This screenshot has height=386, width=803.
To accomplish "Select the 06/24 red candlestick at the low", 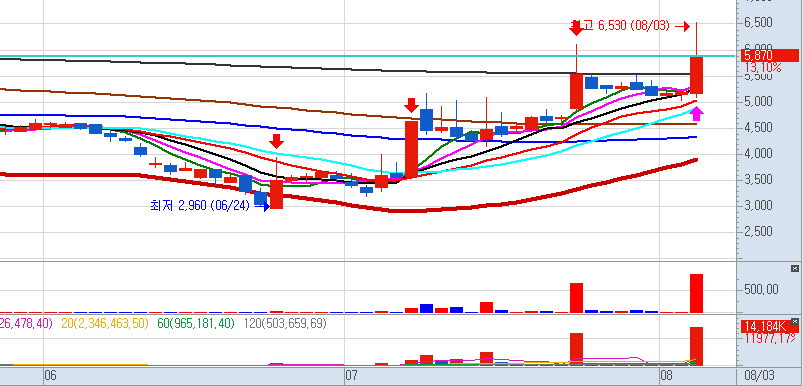I will pyautogui.click(x=277, y=194).
